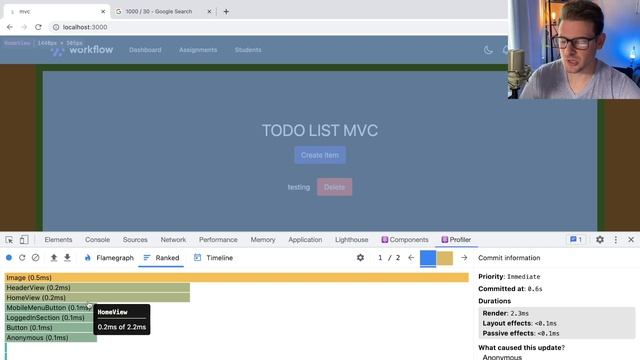Viewport: 640px width, 360px height.
Task: Save the profile using the download icon
Action: tap(67, 258)
